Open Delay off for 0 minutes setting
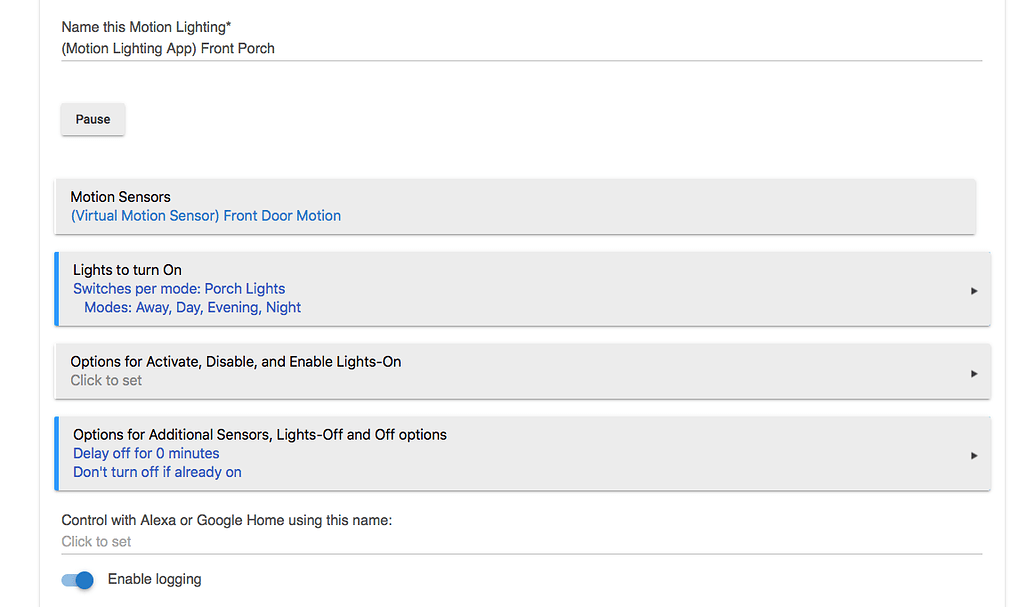Viewport: 1035px width, 607px height. [x=146, y=453]
